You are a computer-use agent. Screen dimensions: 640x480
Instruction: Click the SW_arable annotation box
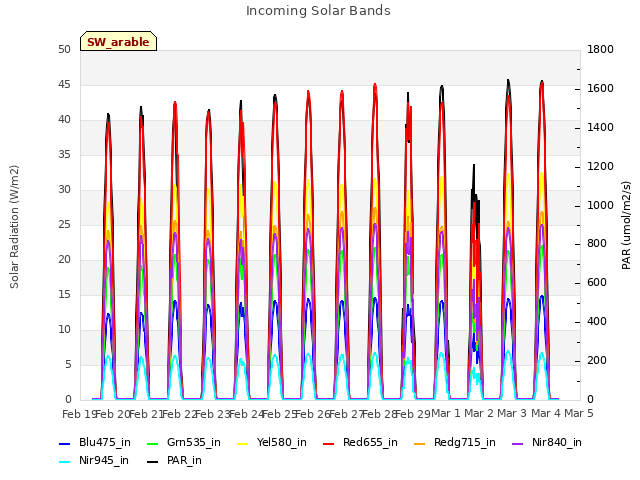click(118, 41)
